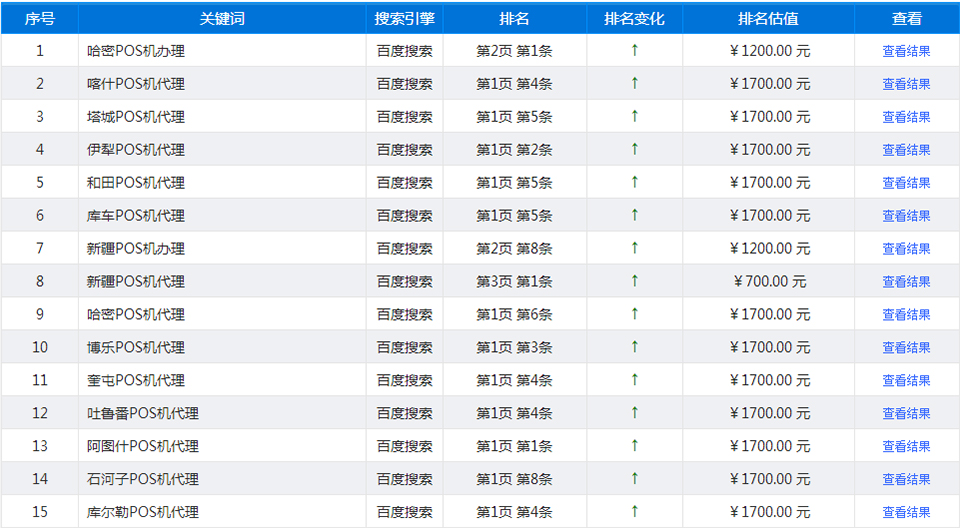
Task: Click the rank-change arrow for 博乐POS机代理
Action: tap(634, 347)
